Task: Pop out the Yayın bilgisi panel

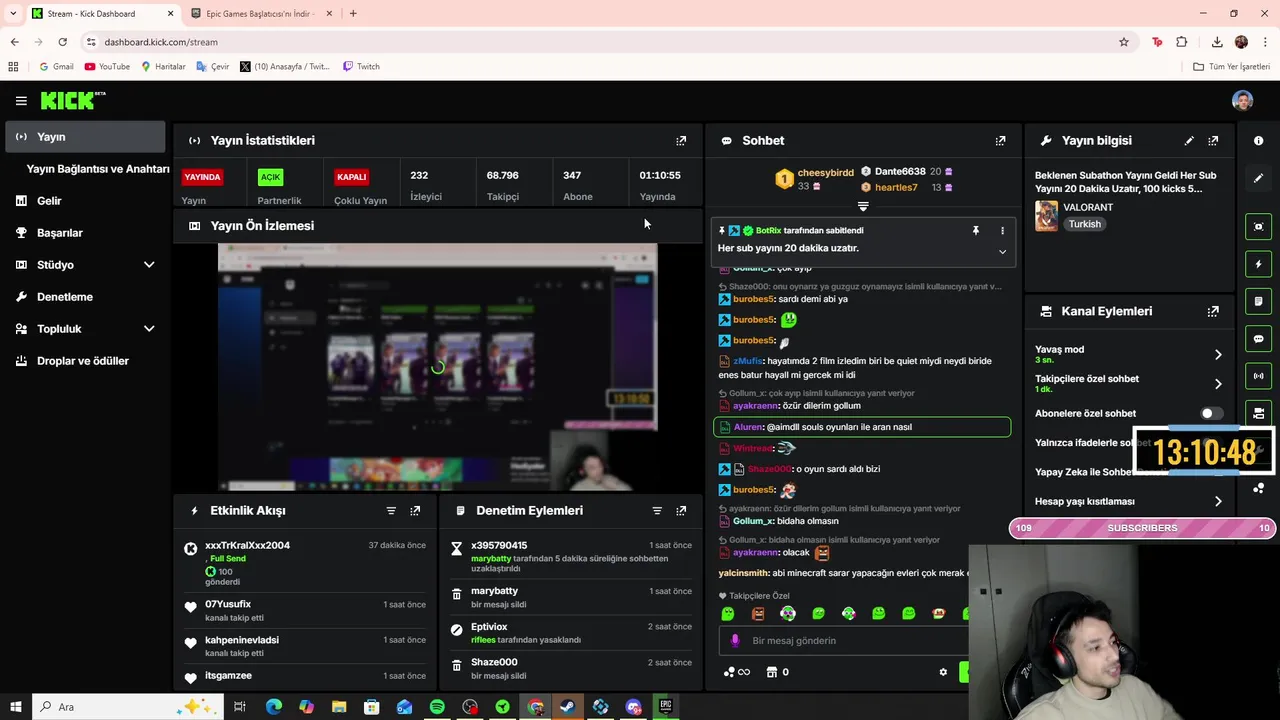Action: click(1213, 141)
